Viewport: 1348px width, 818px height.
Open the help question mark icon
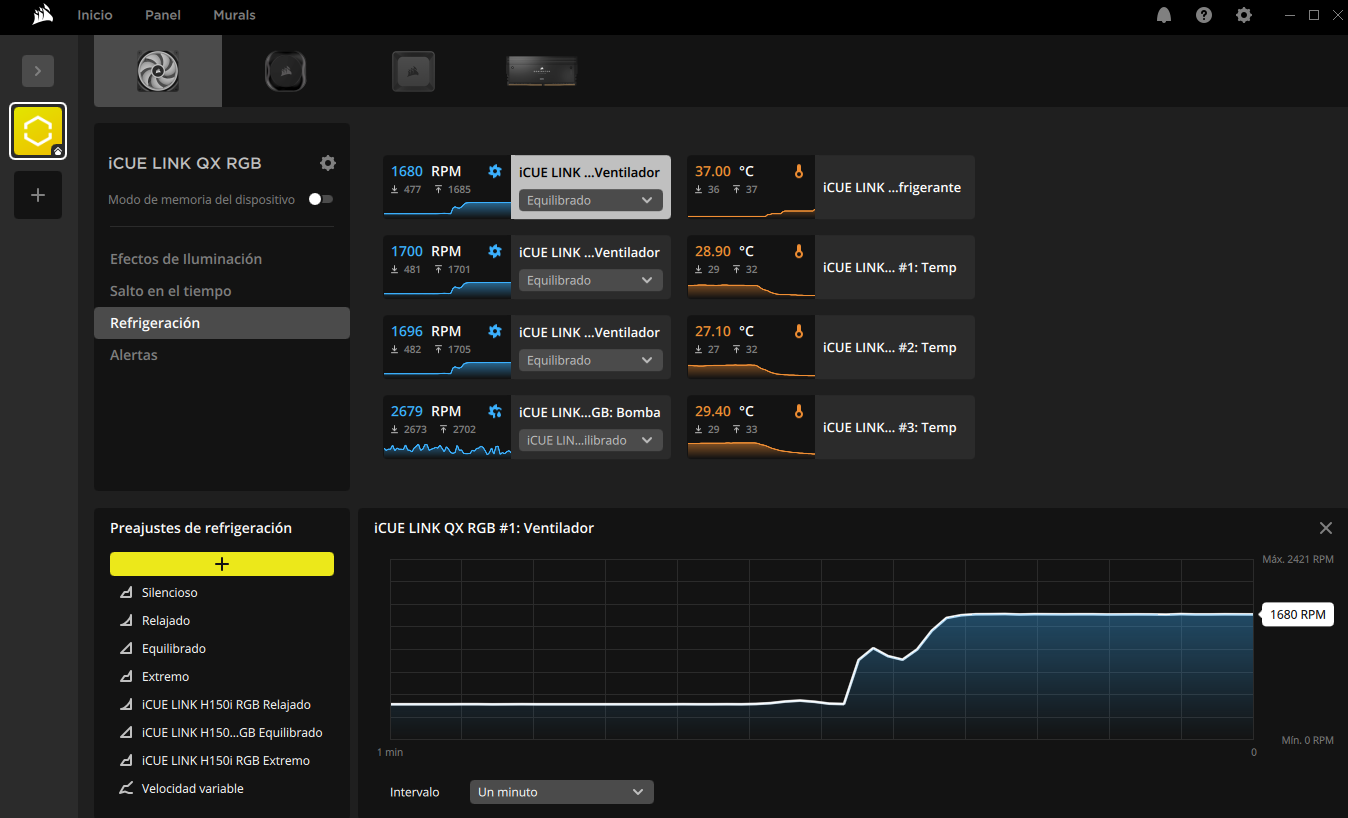click(x=1204, y=15)
